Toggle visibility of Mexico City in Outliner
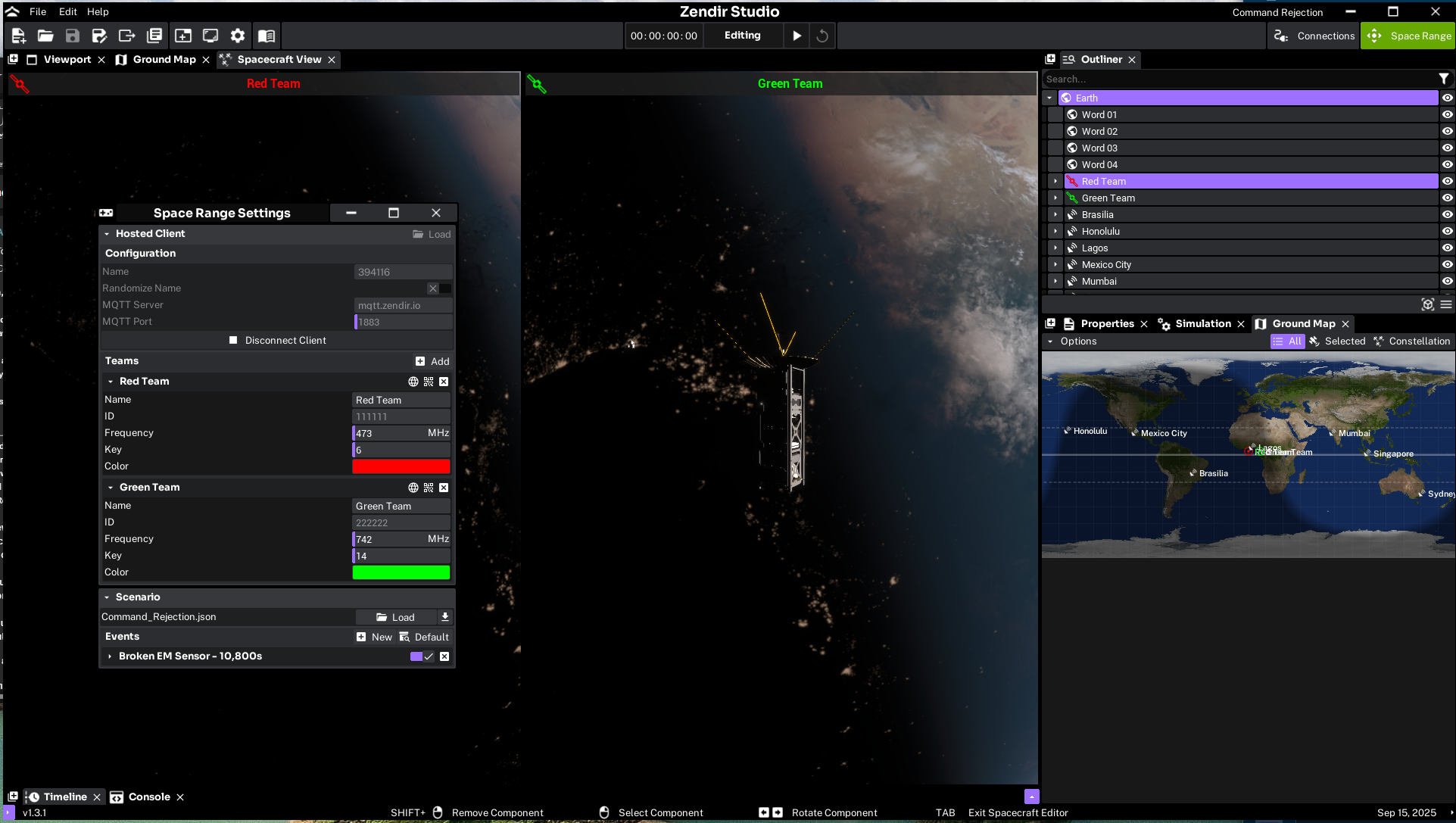Screen dimensions: 1456x823 [x=1447, y=264]
